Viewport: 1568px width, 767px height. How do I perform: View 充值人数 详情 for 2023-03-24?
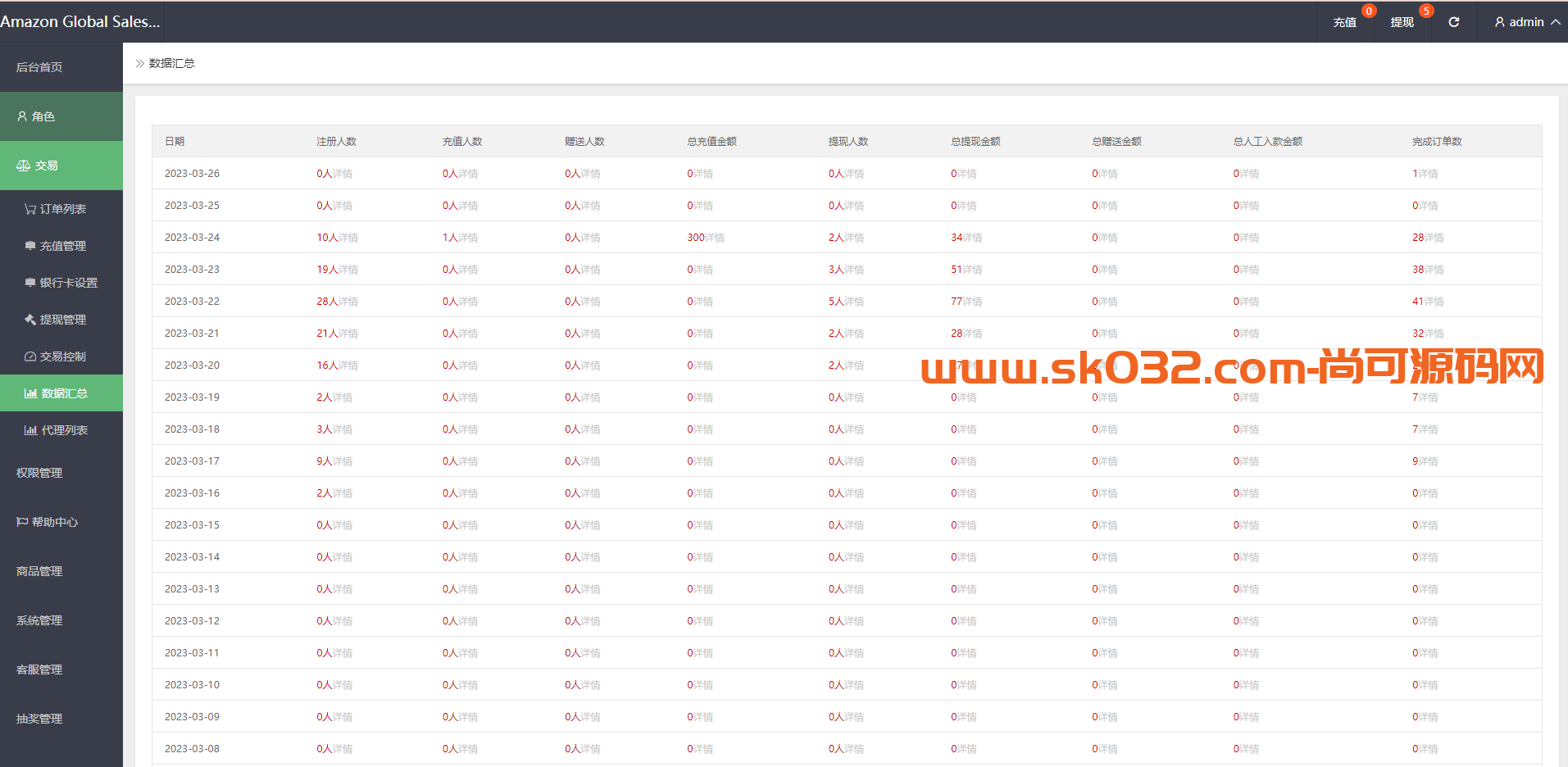[x=468, y=238]
